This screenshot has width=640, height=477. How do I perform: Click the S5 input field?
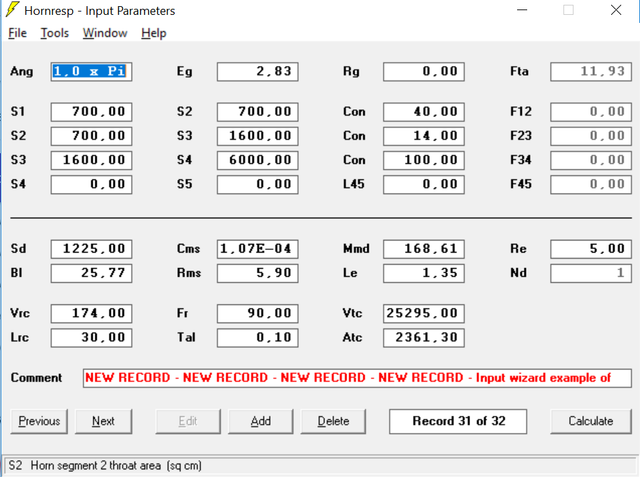pyautogui.click(x=258, y=184)
